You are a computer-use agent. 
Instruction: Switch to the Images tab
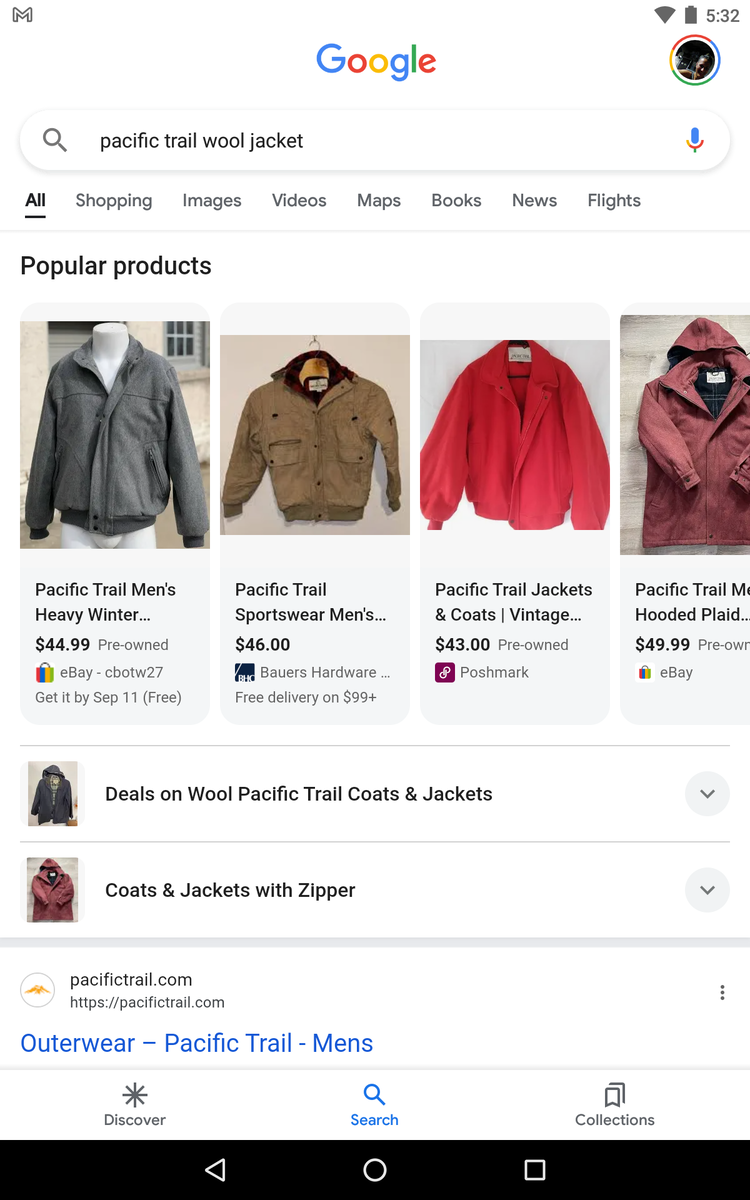pyautogui.click(x=212, y=200)
